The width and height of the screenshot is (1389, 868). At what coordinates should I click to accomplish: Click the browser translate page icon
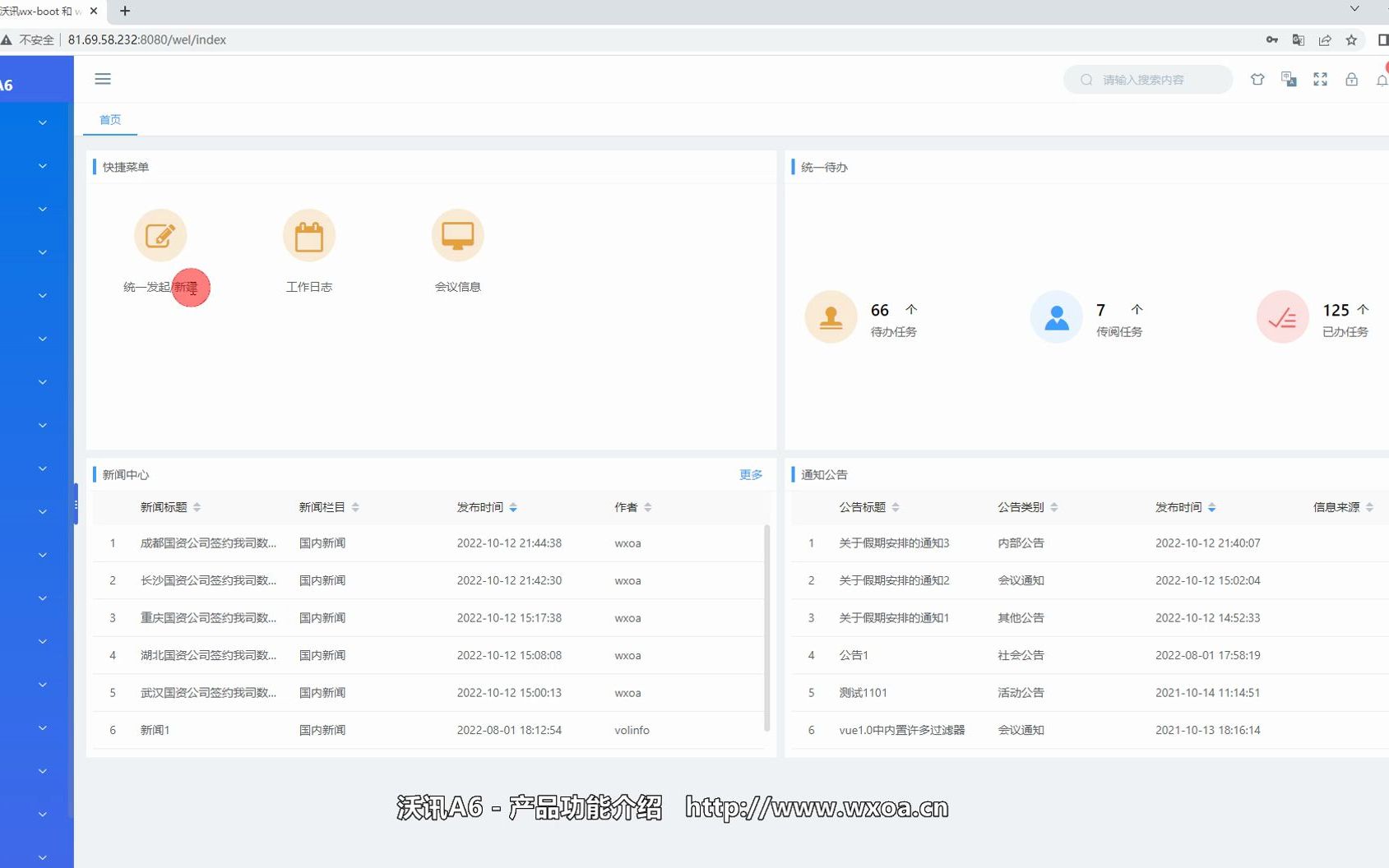(x=1299, y=39)
